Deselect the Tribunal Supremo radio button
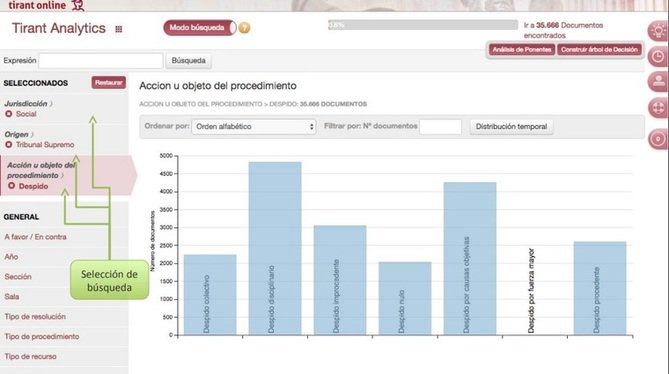The image size is (669, 374). click(9, 145)
